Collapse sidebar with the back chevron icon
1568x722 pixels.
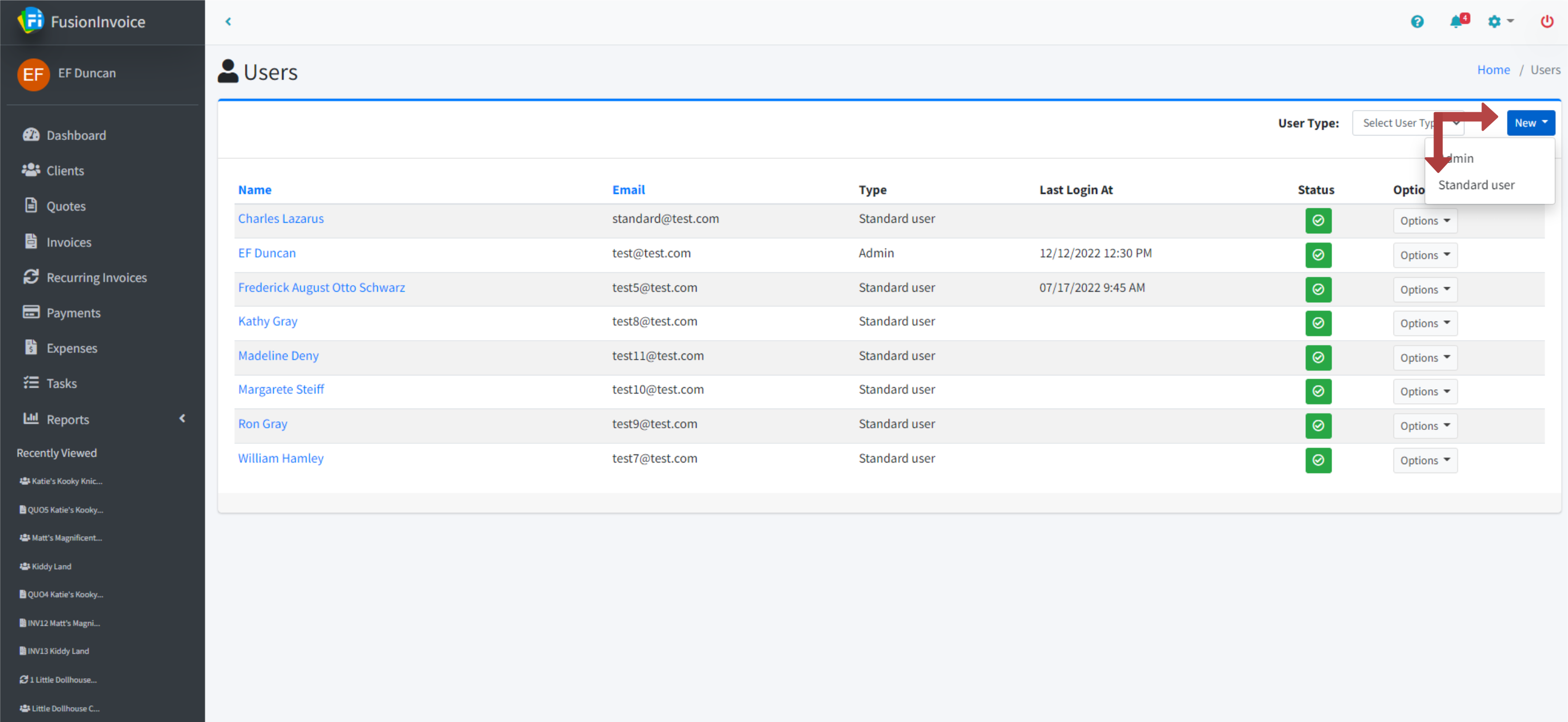click(x=228, y=22)
